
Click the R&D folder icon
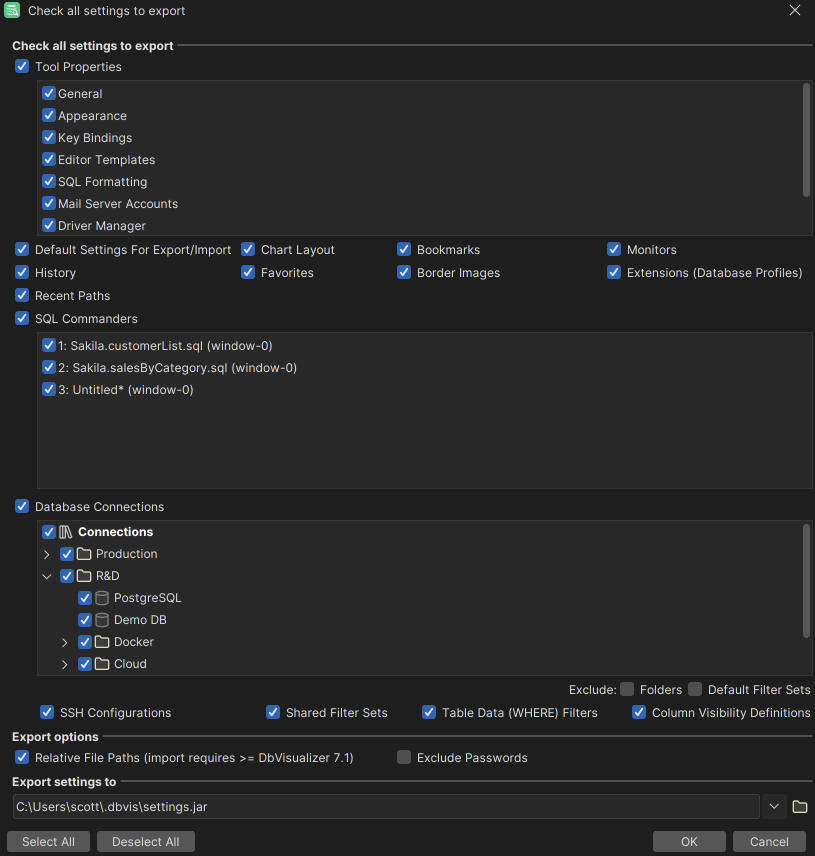tap(84, 576)
